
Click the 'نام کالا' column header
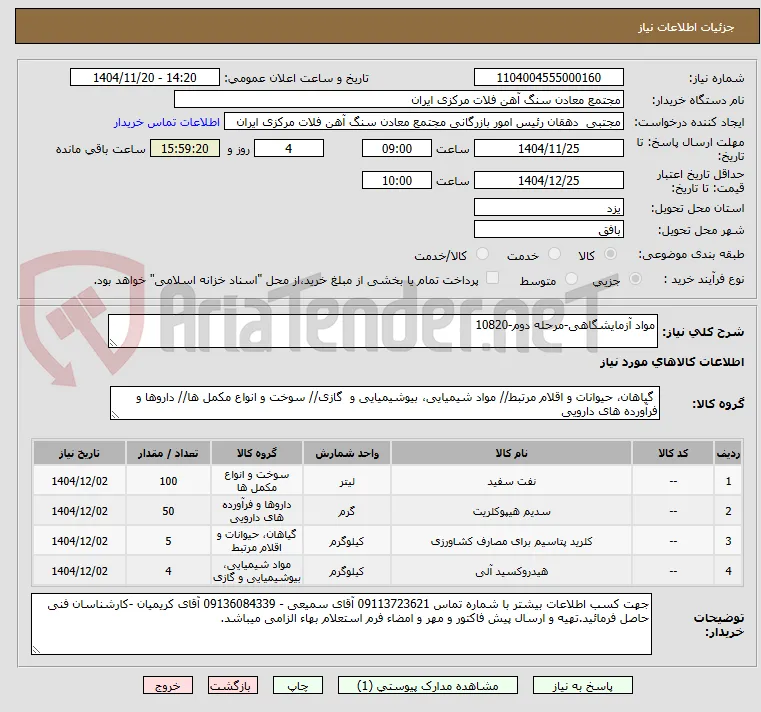[x=512, y=453]
